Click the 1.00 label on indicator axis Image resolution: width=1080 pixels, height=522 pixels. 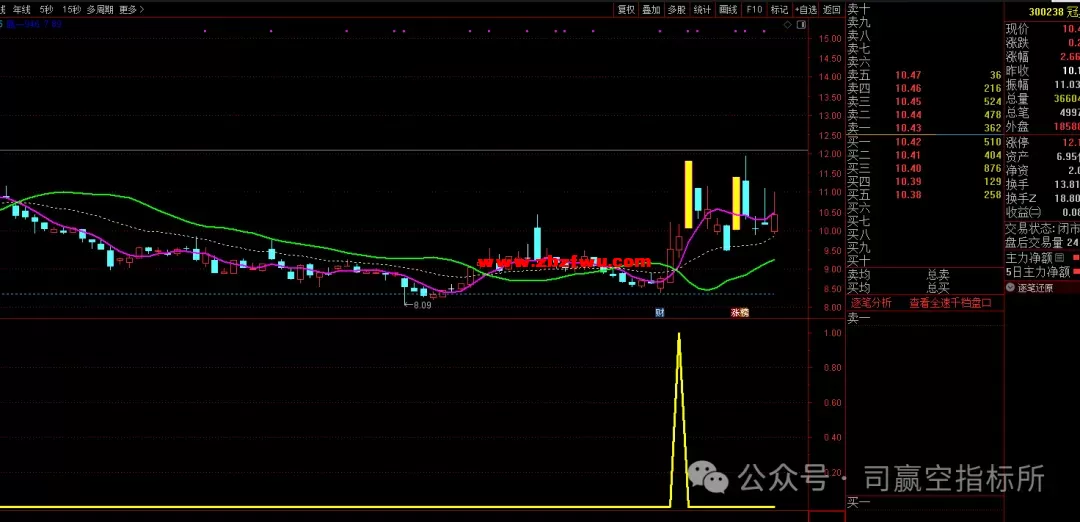pos(832,333)
